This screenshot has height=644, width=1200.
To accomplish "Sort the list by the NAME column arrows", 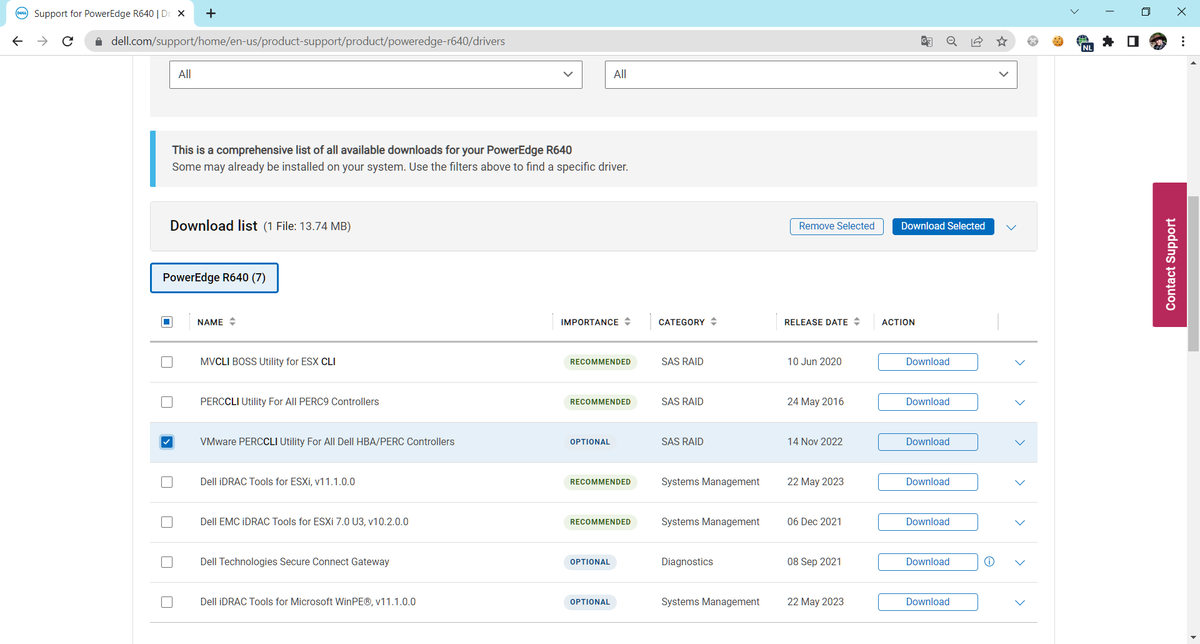I will coord(233,322).
